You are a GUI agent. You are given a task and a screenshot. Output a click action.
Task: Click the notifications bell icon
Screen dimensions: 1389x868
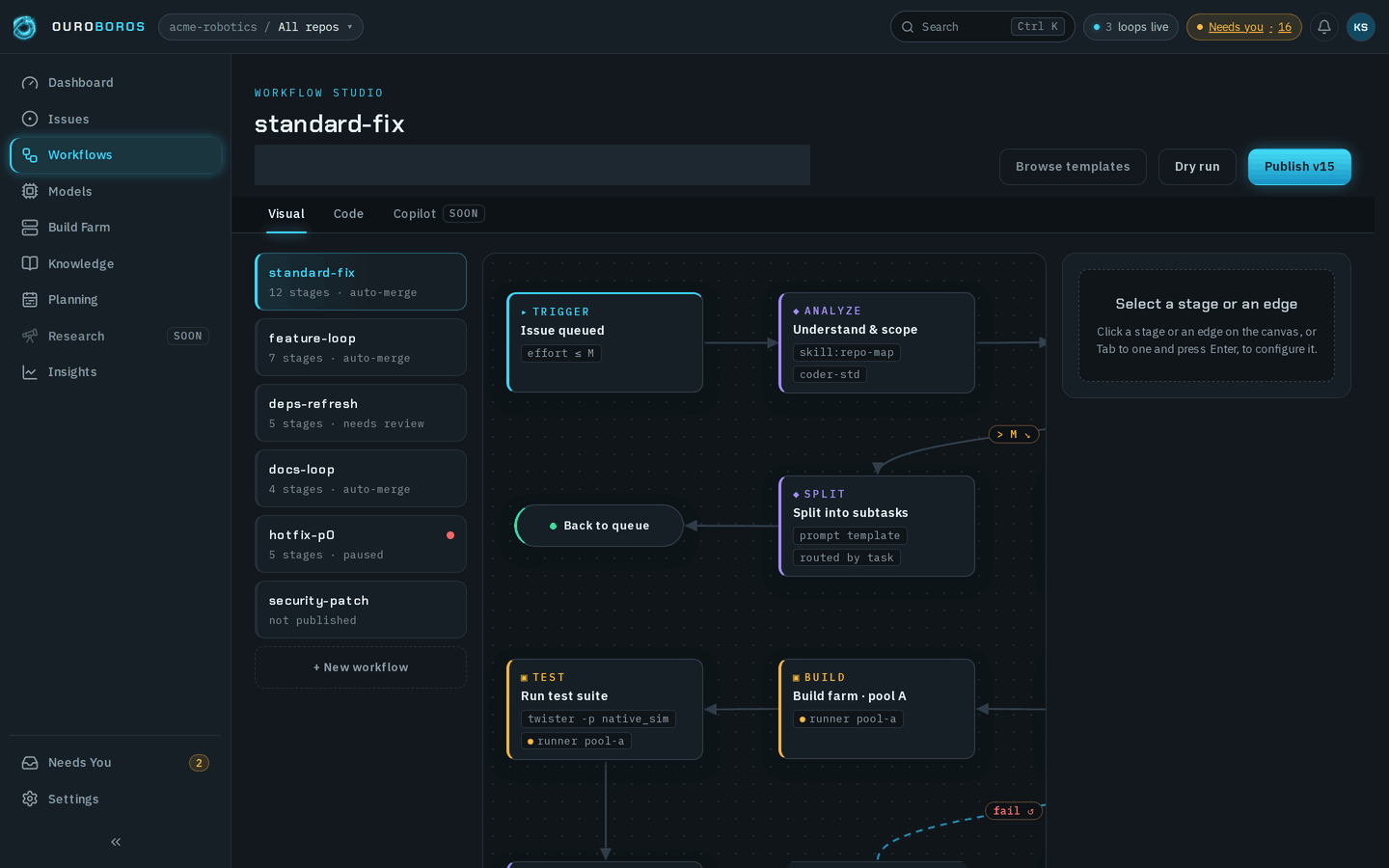pos(1324,27)
